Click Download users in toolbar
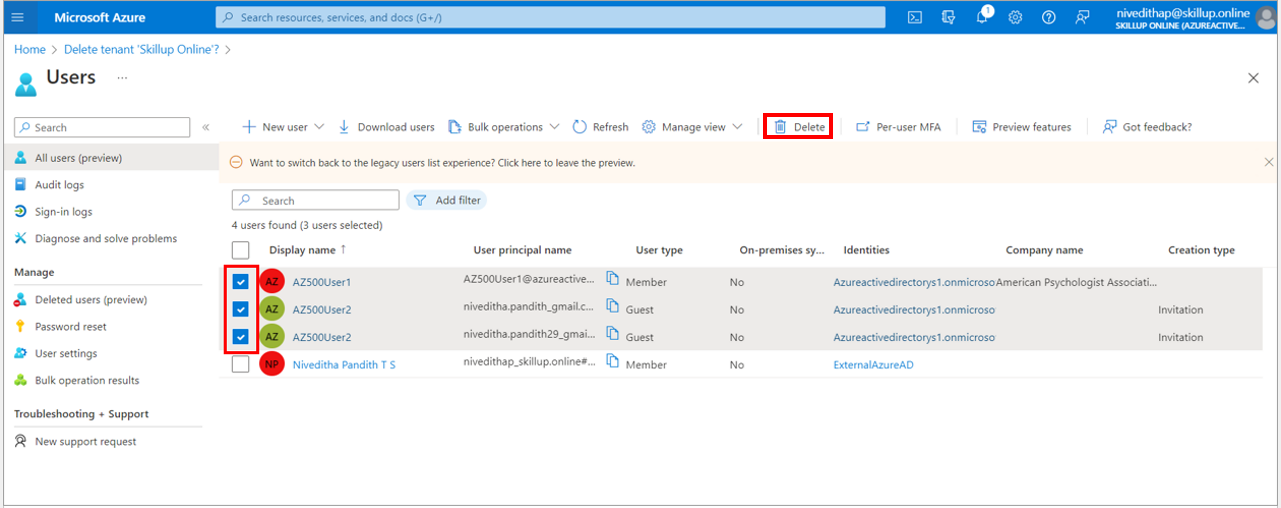 386,127
